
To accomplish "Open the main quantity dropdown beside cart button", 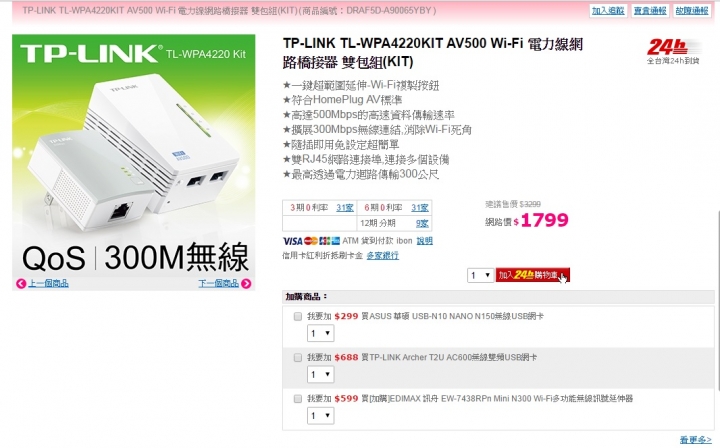I will tap(480, 275).
